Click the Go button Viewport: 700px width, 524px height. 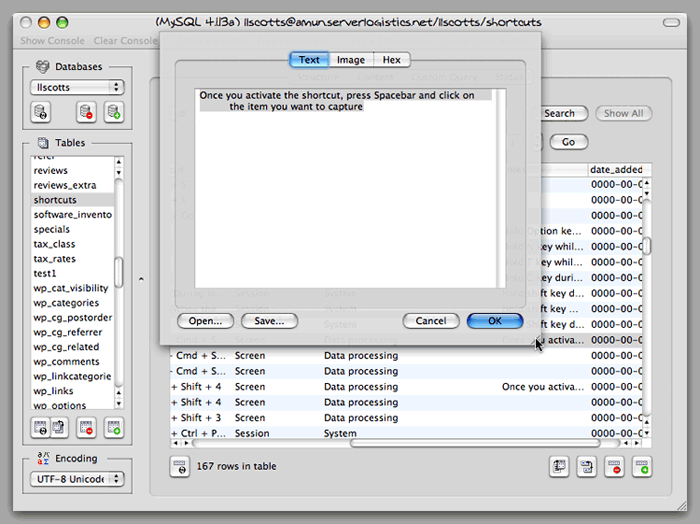coord(568,142)
